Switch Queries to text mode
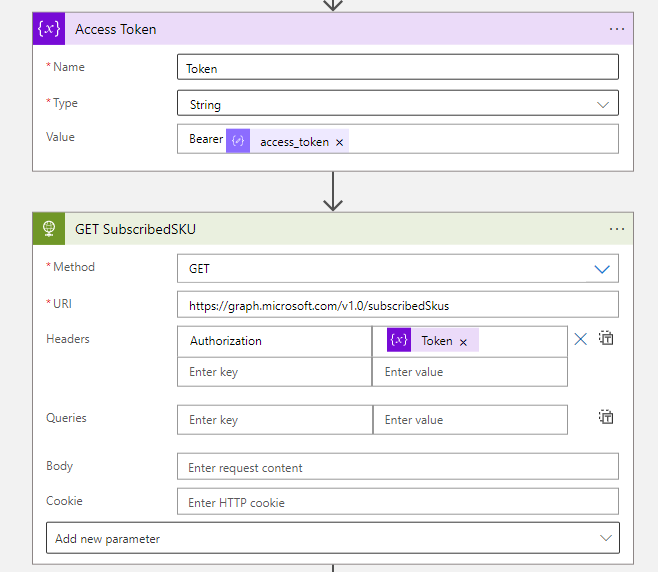The image size is (658, 572). click(606, 417)
